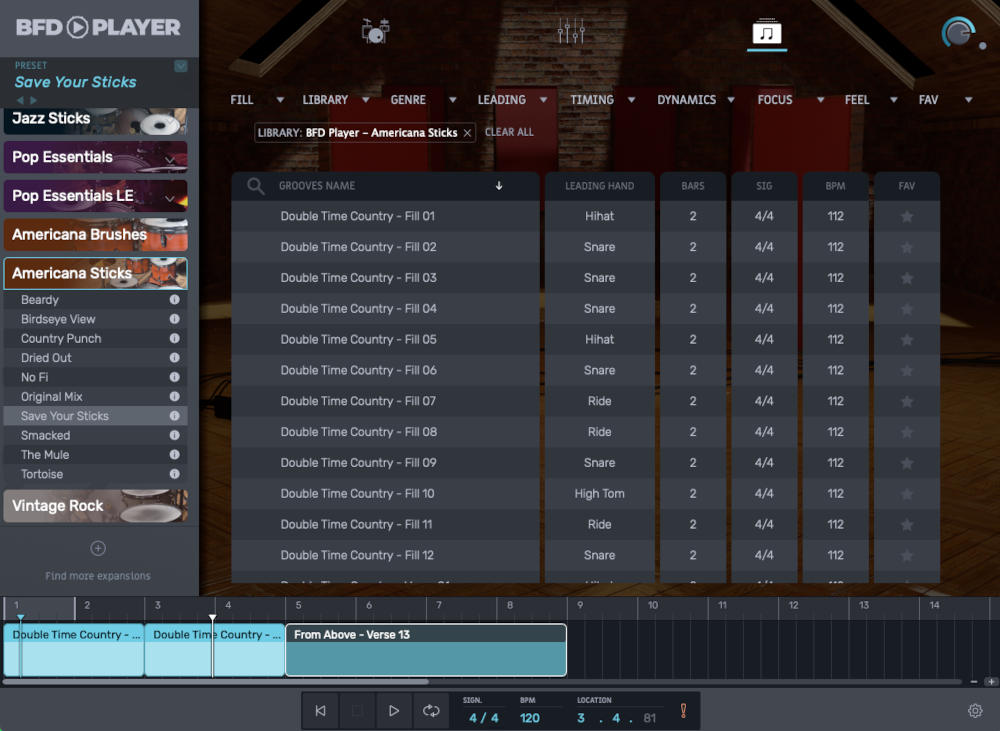The width and height of the screenshot is (1000, 731).
Task: Open the Drum Kit view
Action: point(374,30)
